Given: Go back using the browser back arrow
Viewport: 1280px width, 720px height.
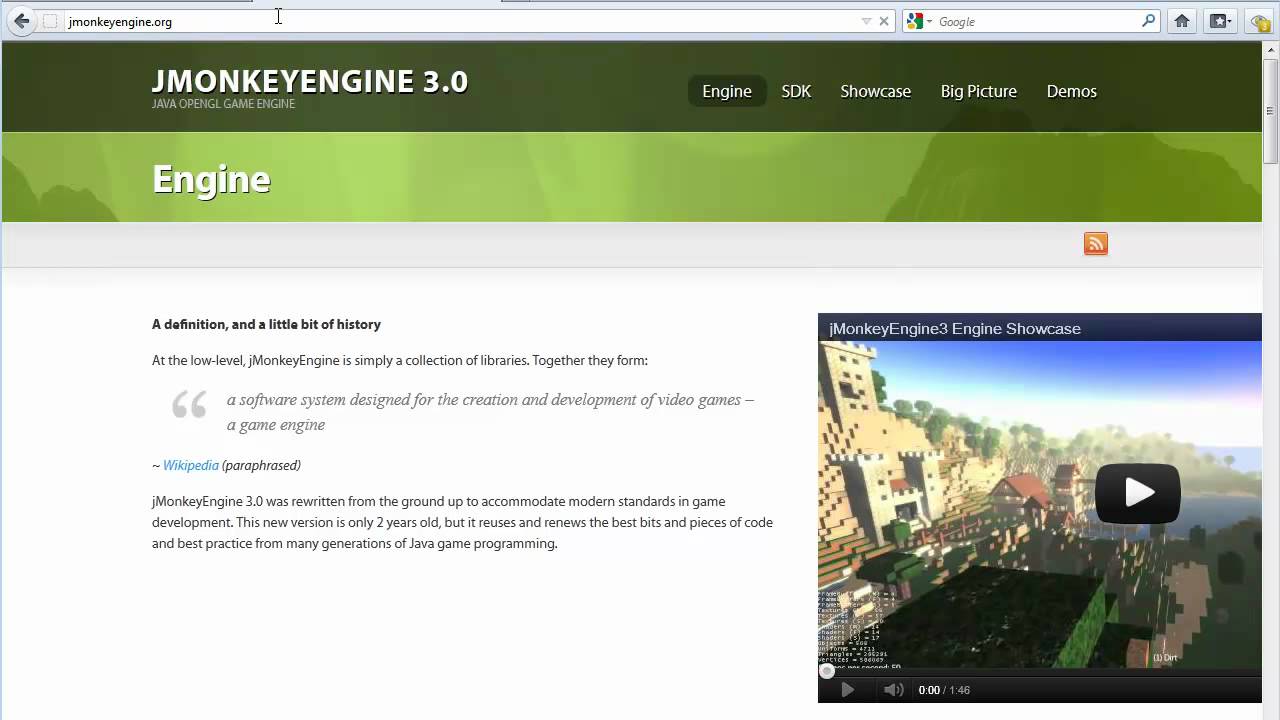Looking at the screenshot, I should point(21,21).
